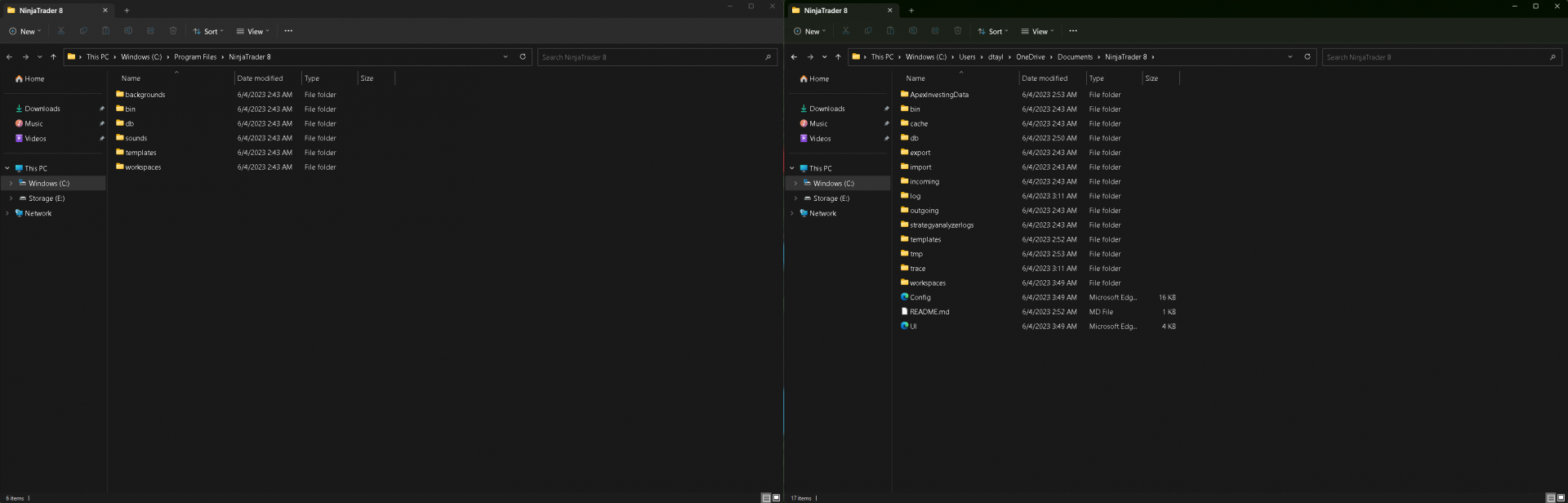Collapse This PC in left window sidebar
The image size is (1568, 503).
pos(7,168)
